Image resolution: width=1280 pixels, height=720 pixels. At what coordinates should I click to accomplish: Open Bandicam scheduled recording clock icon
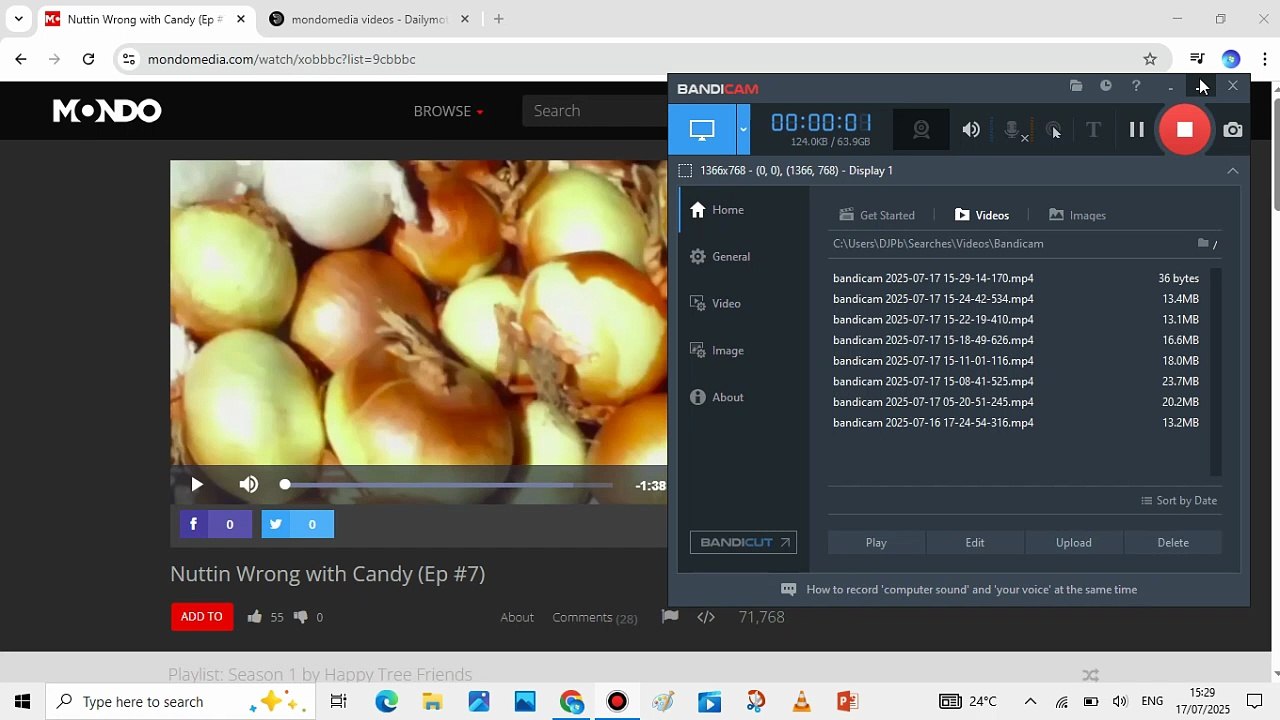1106,86
